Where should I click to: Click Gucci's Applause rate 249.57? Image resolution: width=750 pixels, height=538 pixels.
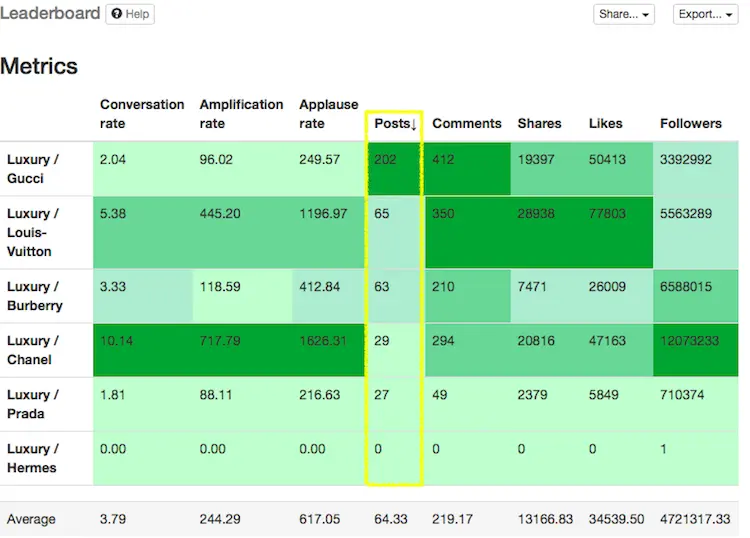[x=320, y=159]
